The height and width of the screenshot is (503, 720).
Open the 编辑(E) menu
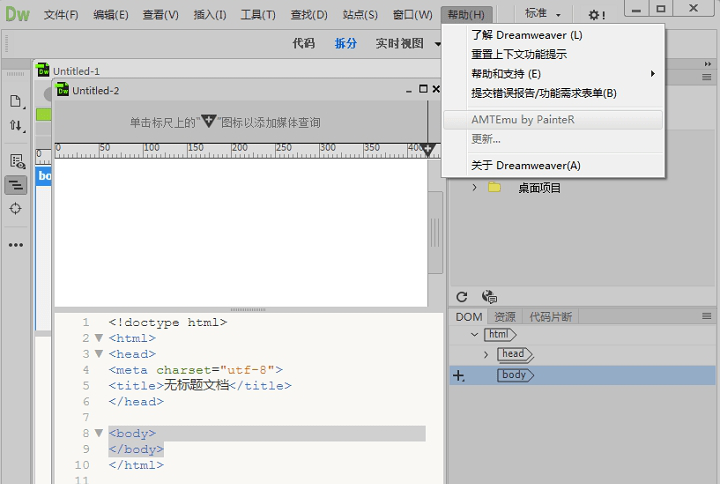pyautogui.click(x=111, y=15)
